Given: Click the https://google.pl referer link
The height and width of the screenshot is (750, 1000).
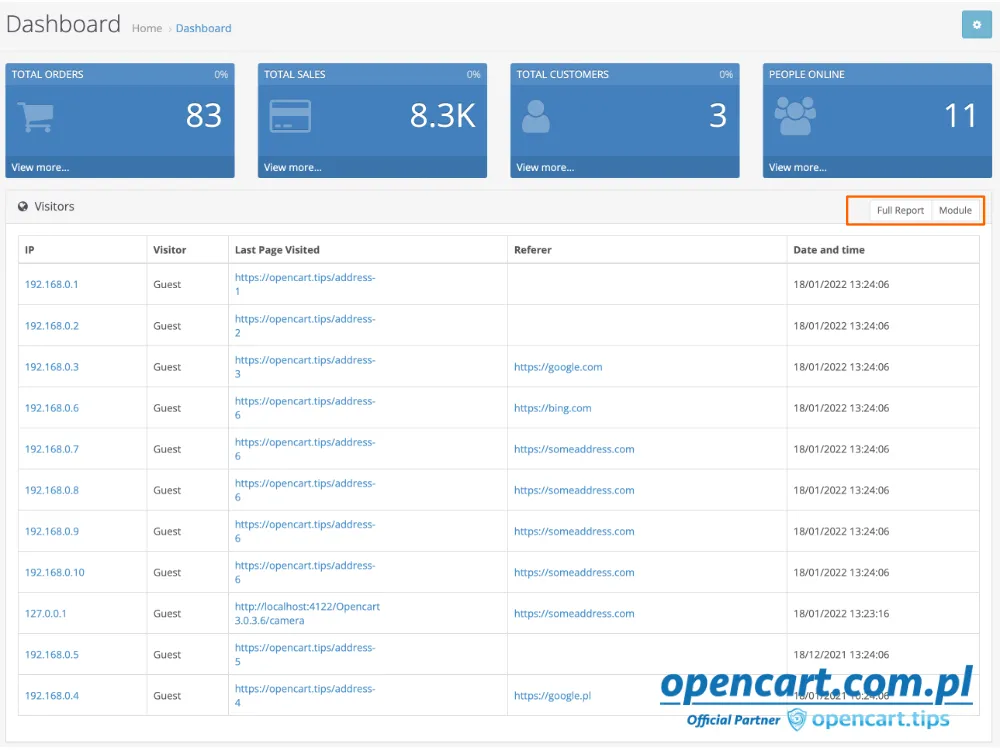Looking at the screenshot, I should tap(552, 695).
